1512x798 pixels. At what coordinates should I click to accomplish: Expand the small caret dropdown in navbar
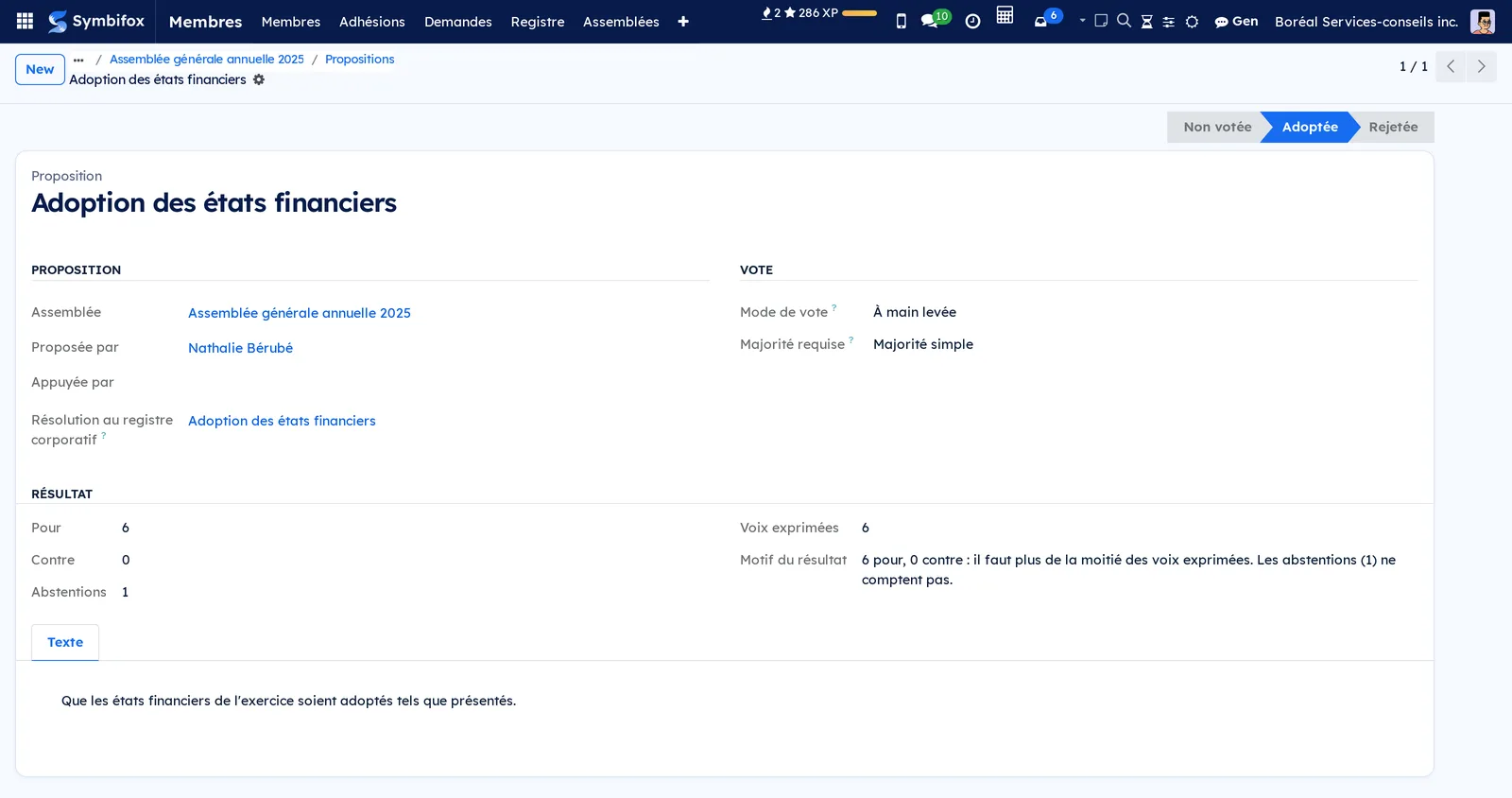point(1082,20)
